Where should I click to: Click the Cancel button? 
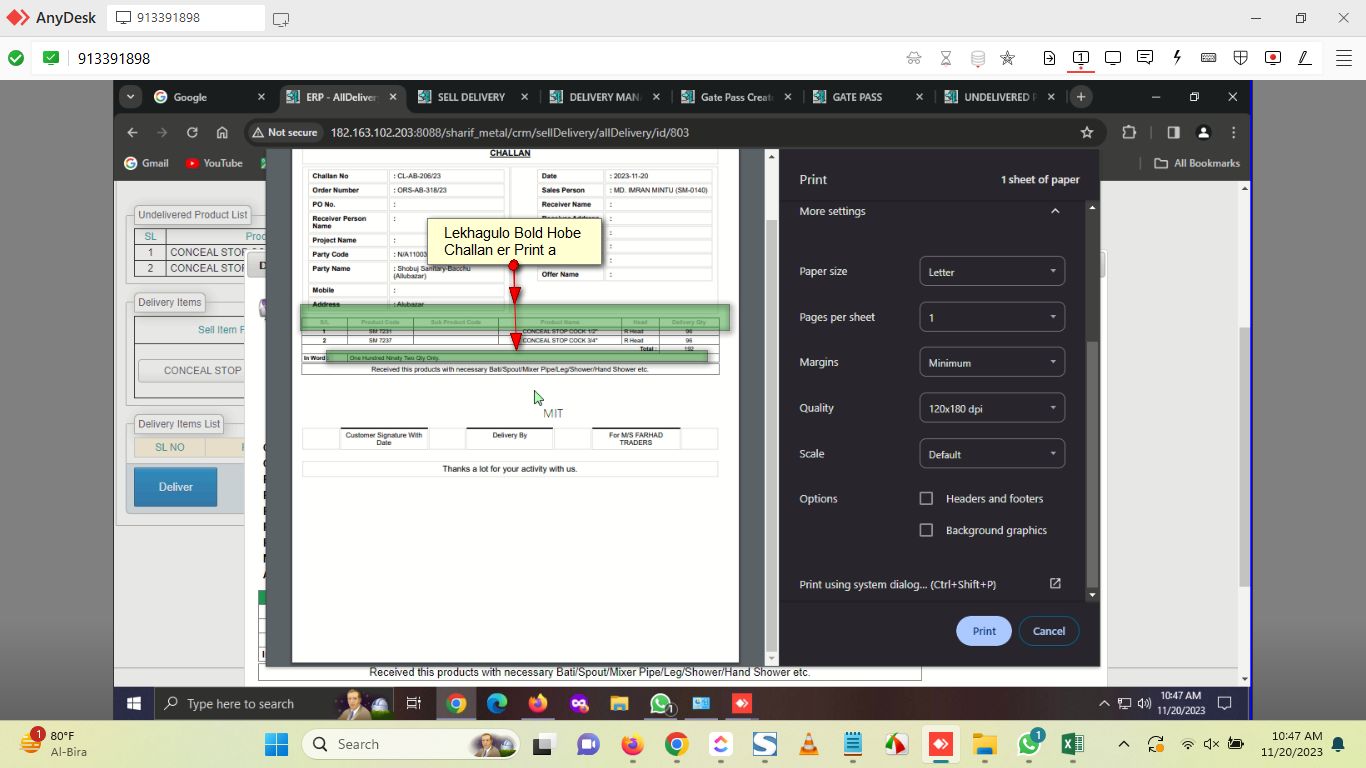(1048, 631)
